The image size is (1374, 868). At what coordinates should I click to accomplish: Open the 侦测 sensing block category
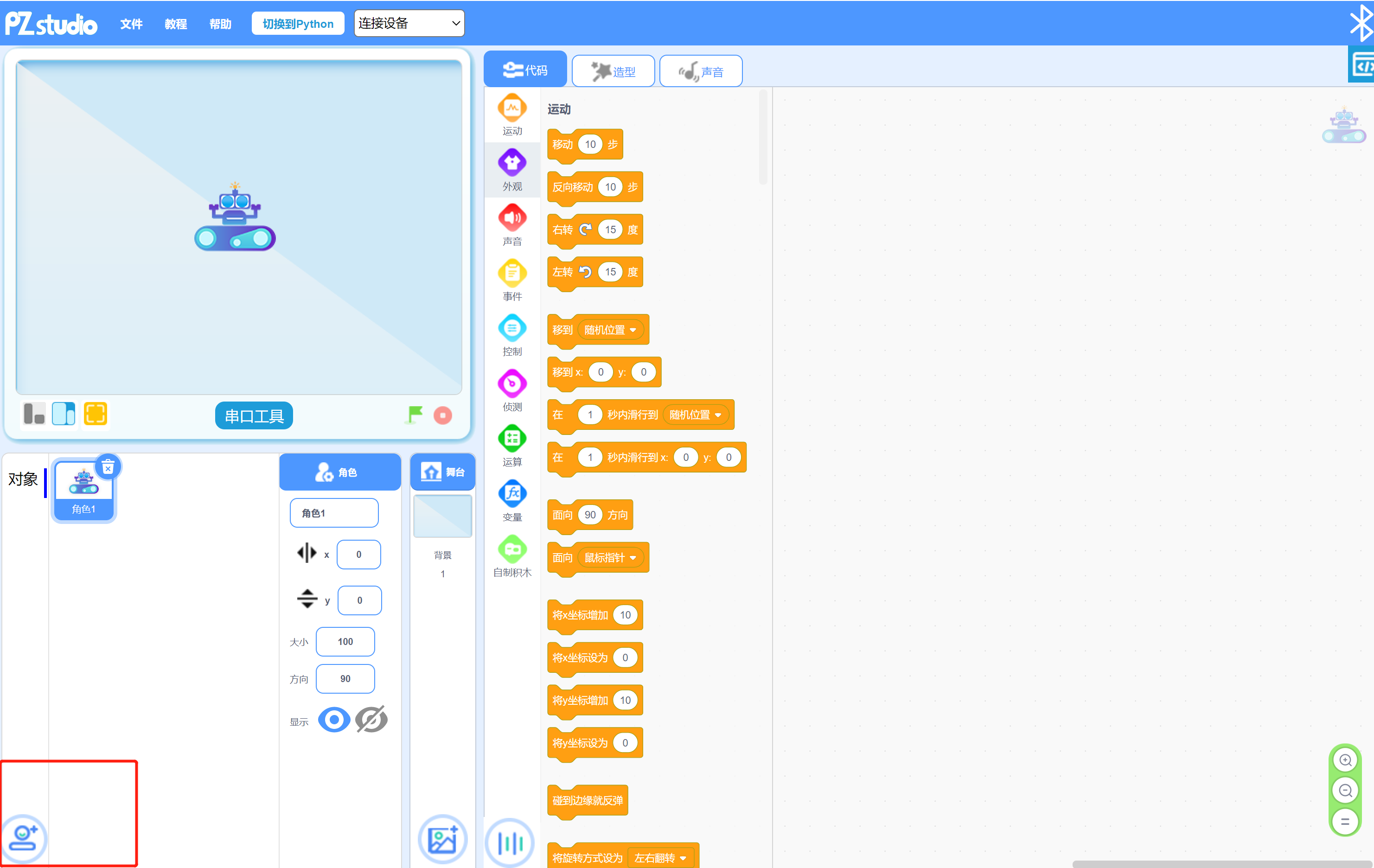coord(512,391)
